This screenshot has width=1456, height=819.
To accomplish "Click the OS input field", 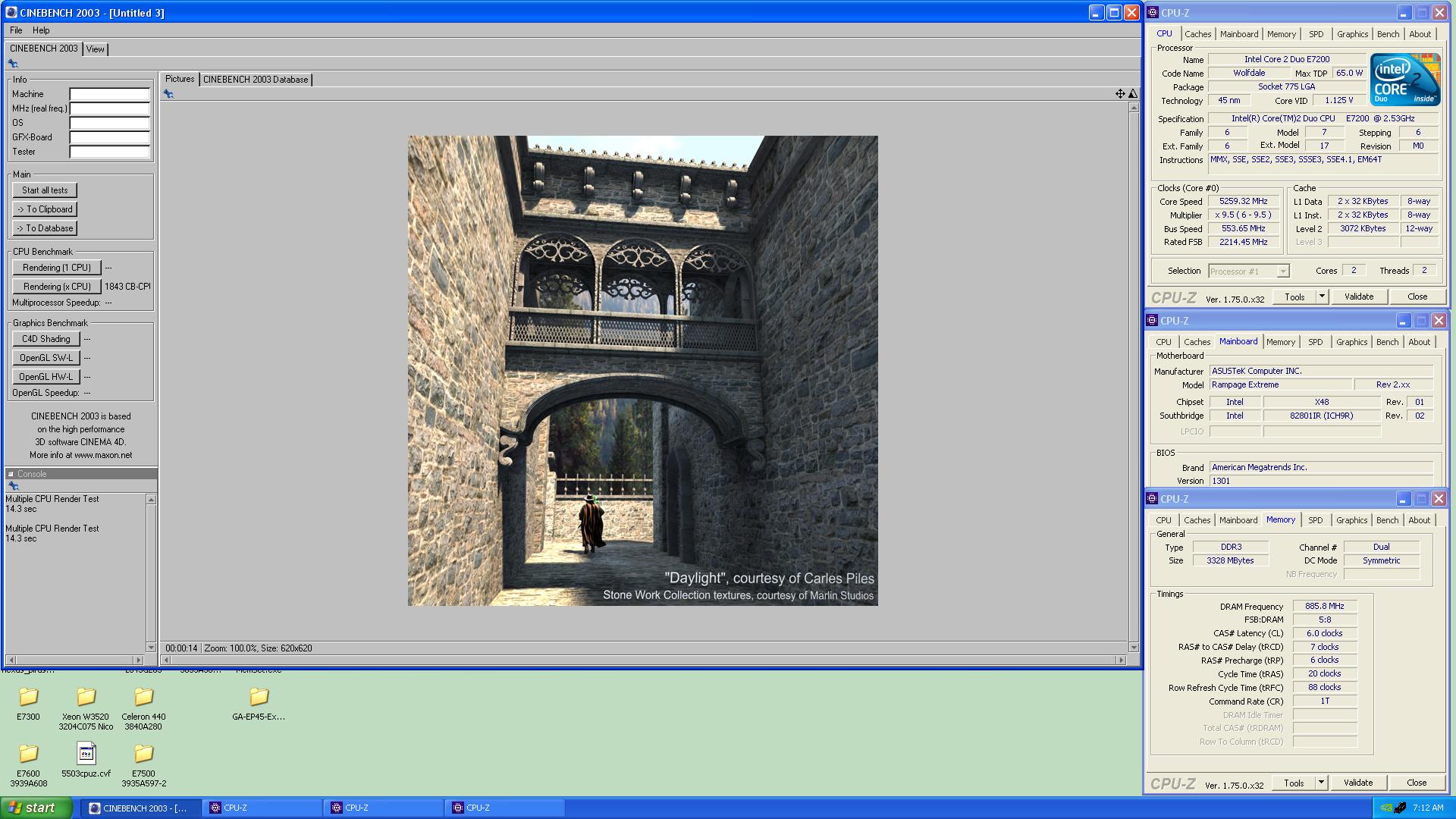I will point(110,123).
